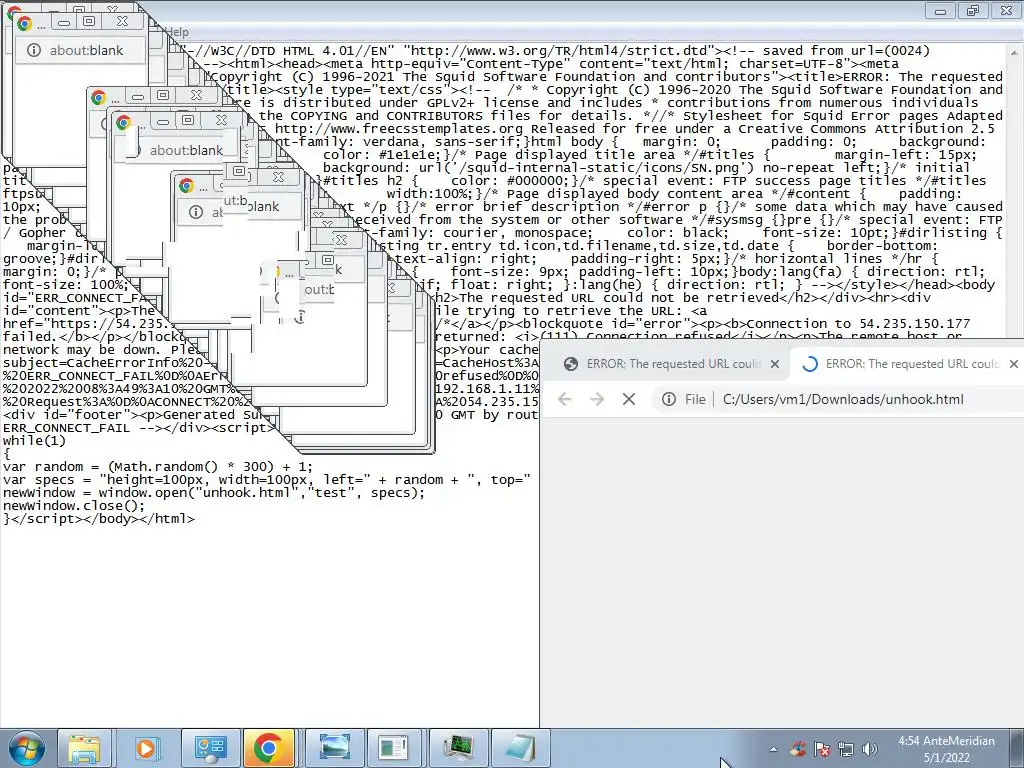The height and width of the screenshot is (768, 1024).
Task: Click info icon beside the truncated 'ab' address
Action: 196,212
